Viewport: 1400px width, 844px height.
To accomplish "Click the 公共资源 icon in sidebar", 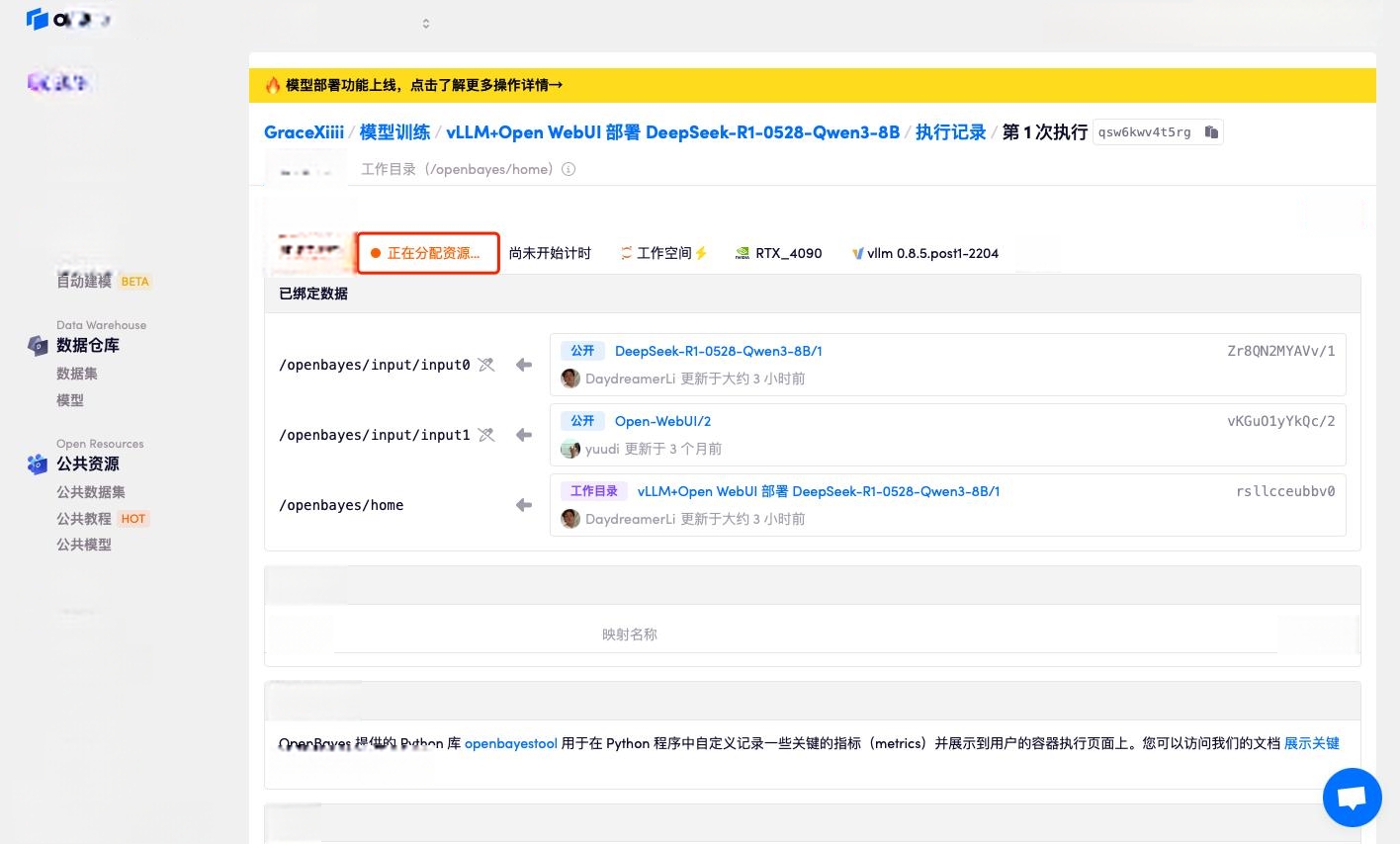I will pyautogui.click(x=38, y=464).
